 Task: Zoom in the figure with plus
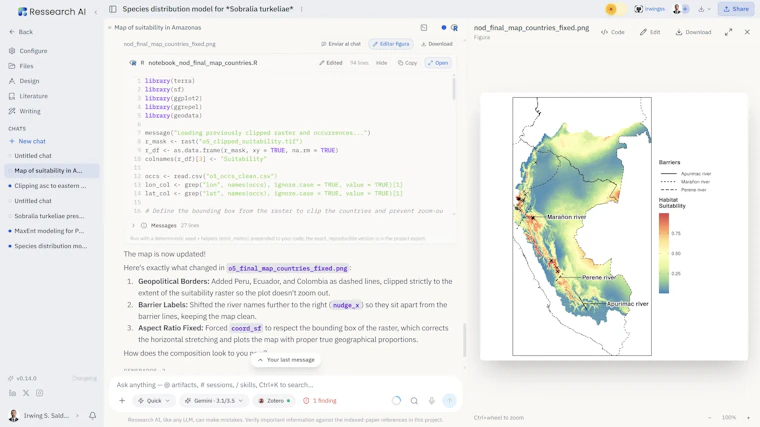click(748, 417)
